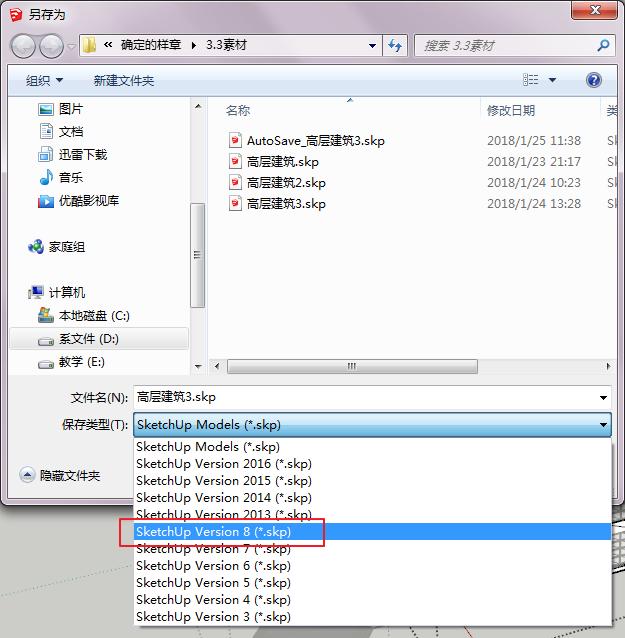The width and height of the screenshot is (625, 638).
Task: Click the skp icon of AutoSave_高层建筑3.skp
Action: coord(235,141)
